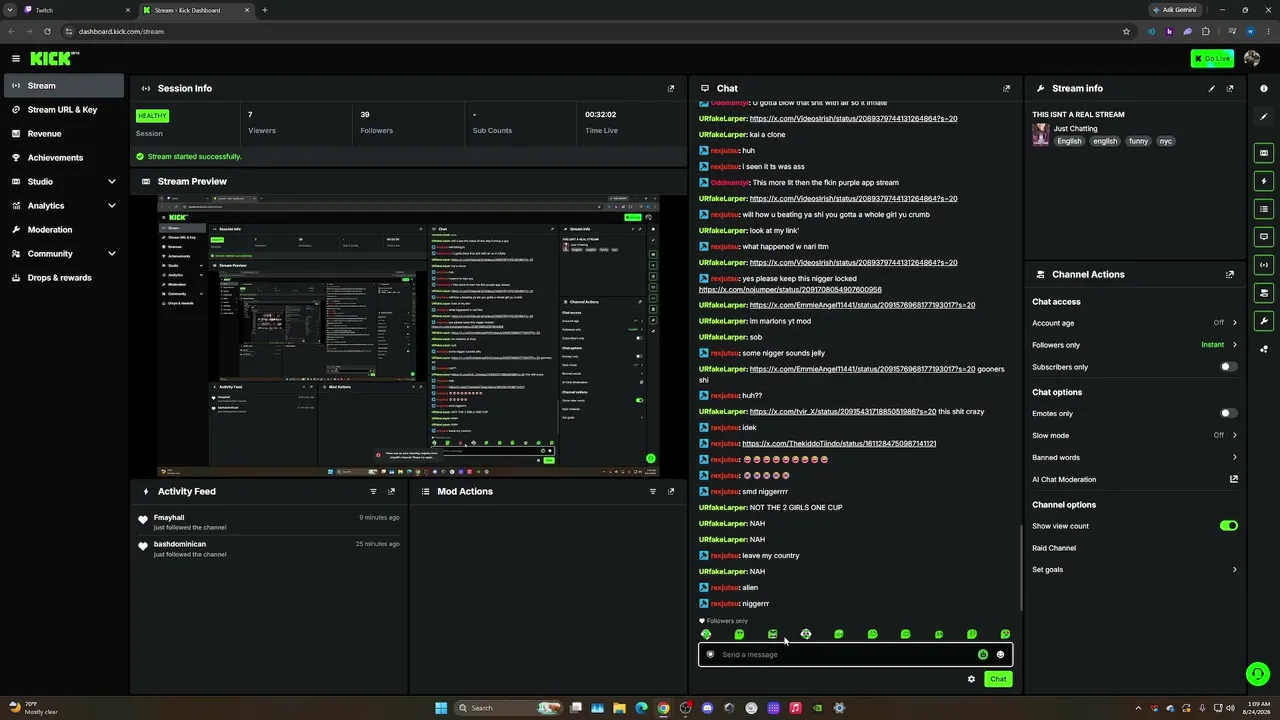Open the Discord taskbar icon
Image resolution: width=1280 pixels, height=720 pixels.
tap(707, 708)
